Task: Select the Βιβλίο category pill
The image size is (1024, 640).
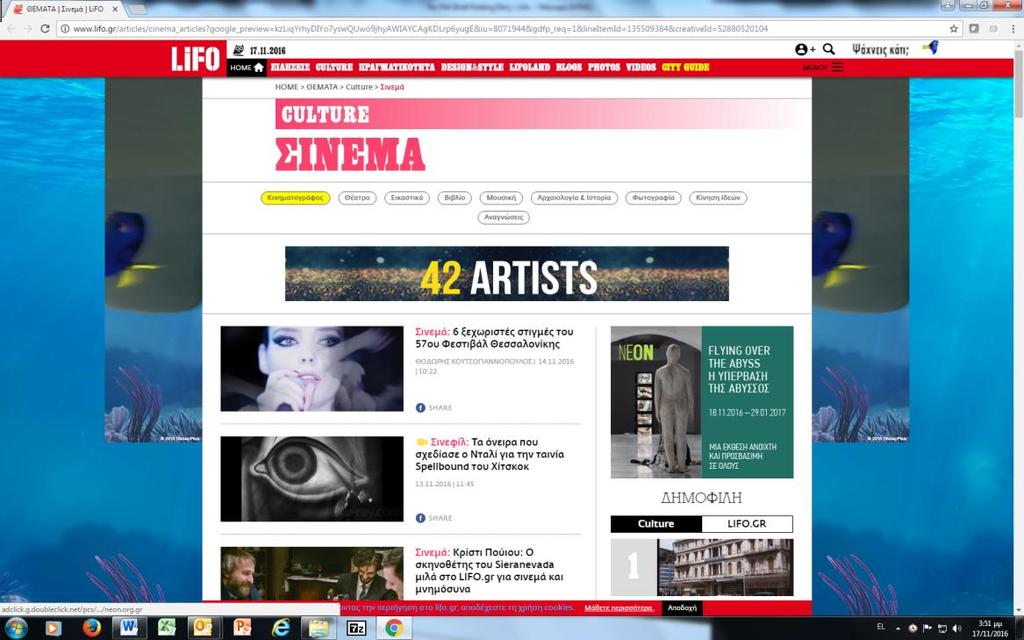Action: tap(455, 198)
